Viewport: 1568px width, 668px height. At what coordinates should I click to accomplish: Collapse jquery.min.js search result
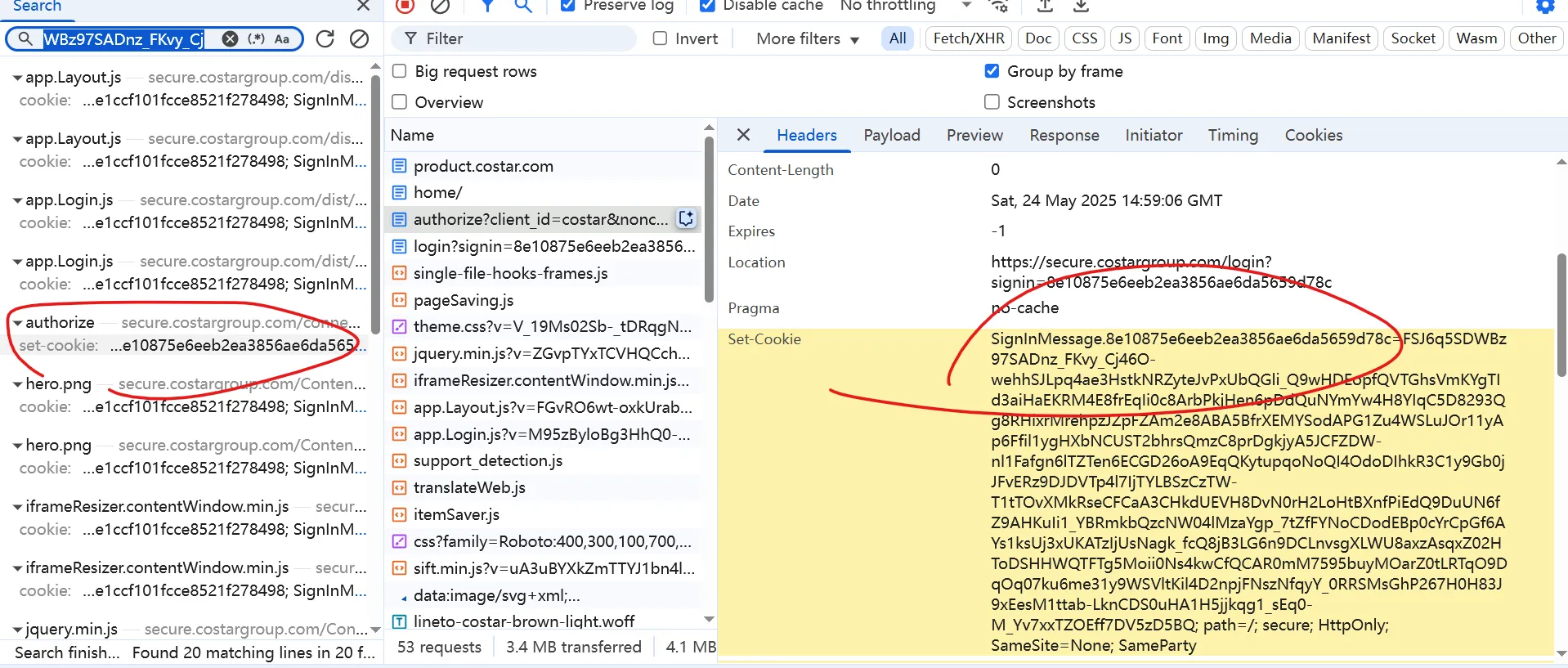(x=17, y=630)
